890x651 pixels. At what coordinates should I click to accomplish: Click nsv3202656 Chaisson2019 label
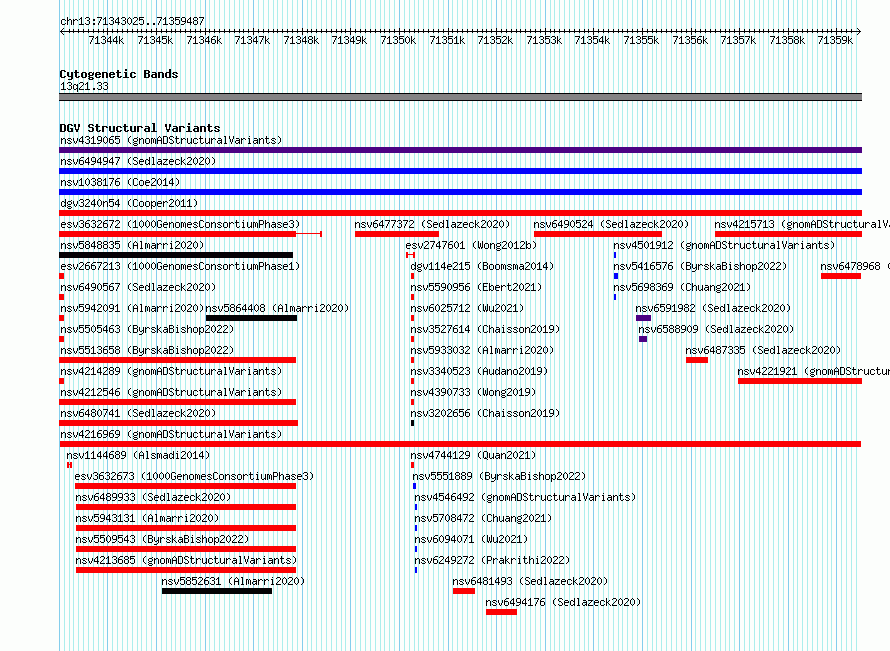click(485, 413)
